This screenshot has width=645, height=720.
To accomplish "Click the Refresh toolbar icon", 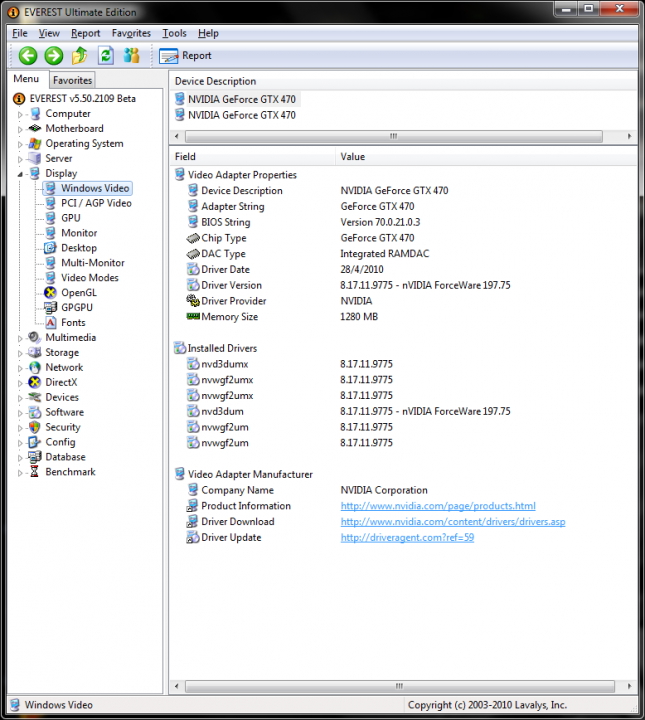I will click(106, 56).
